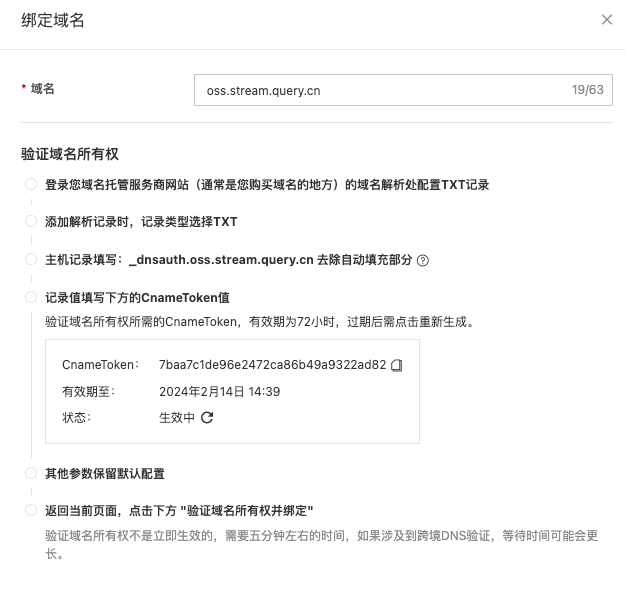Screen dimensions: 625x599
Task: Select step circle for 添加解析记录时
Action: tap(31, 222)
